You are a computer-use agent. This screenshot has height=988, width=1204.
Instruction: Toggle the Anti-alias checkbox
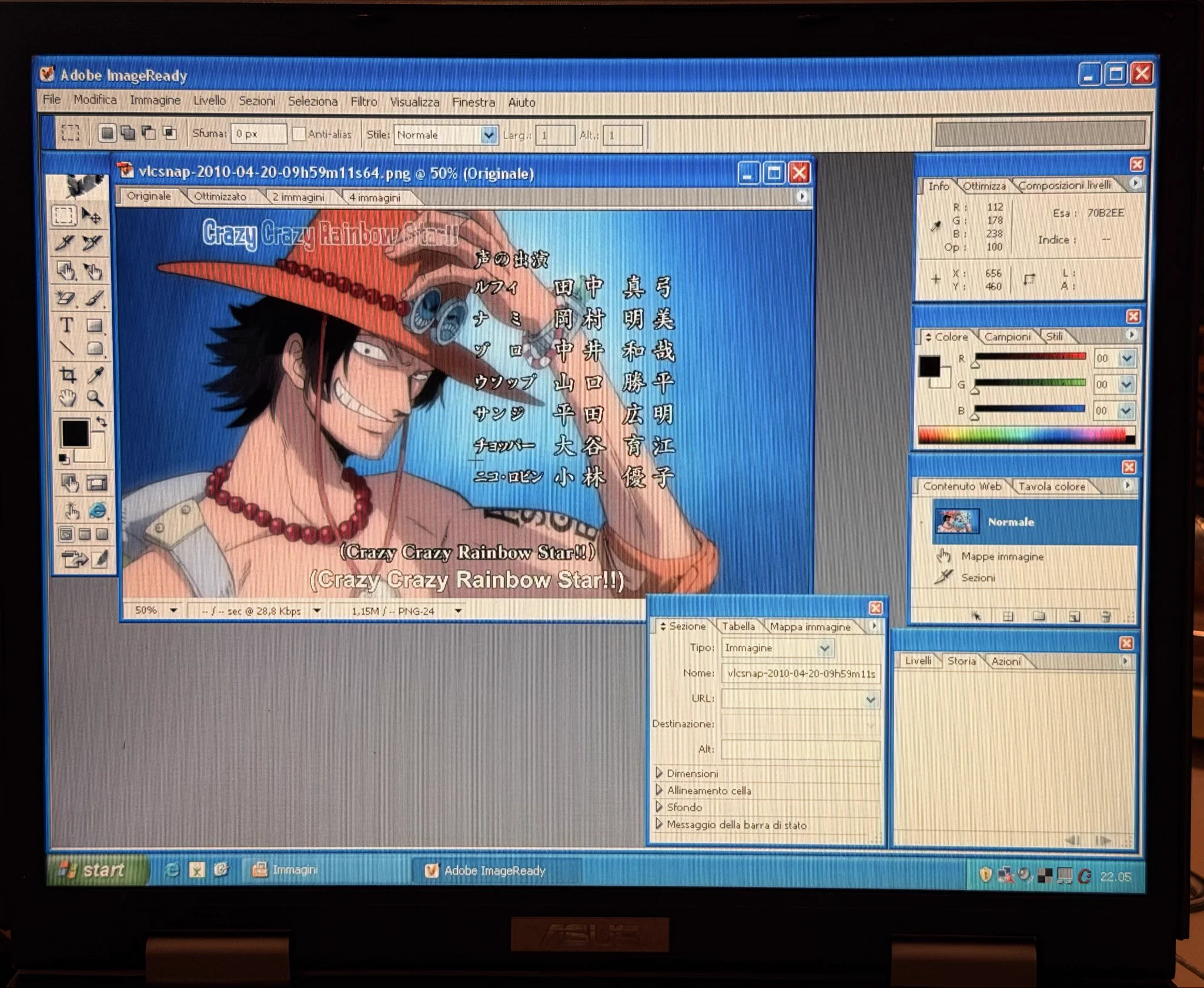pos(299,134)
